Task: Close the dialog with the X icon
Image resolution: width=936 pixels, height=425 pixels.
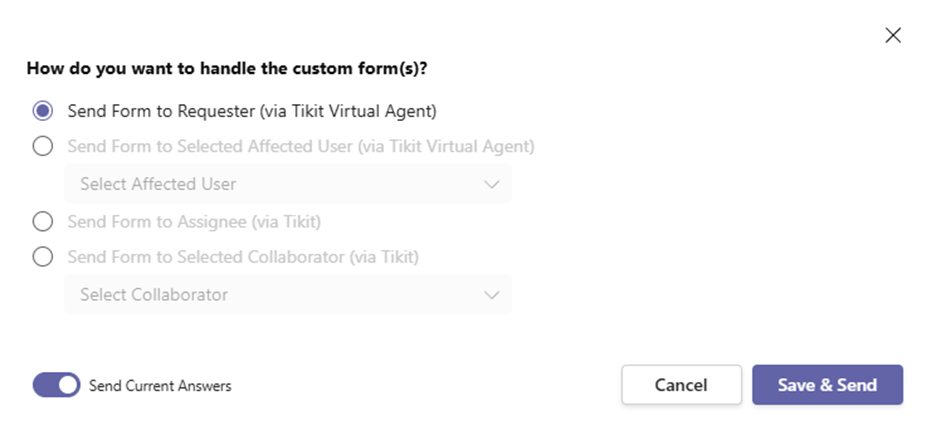Action: 893,36
